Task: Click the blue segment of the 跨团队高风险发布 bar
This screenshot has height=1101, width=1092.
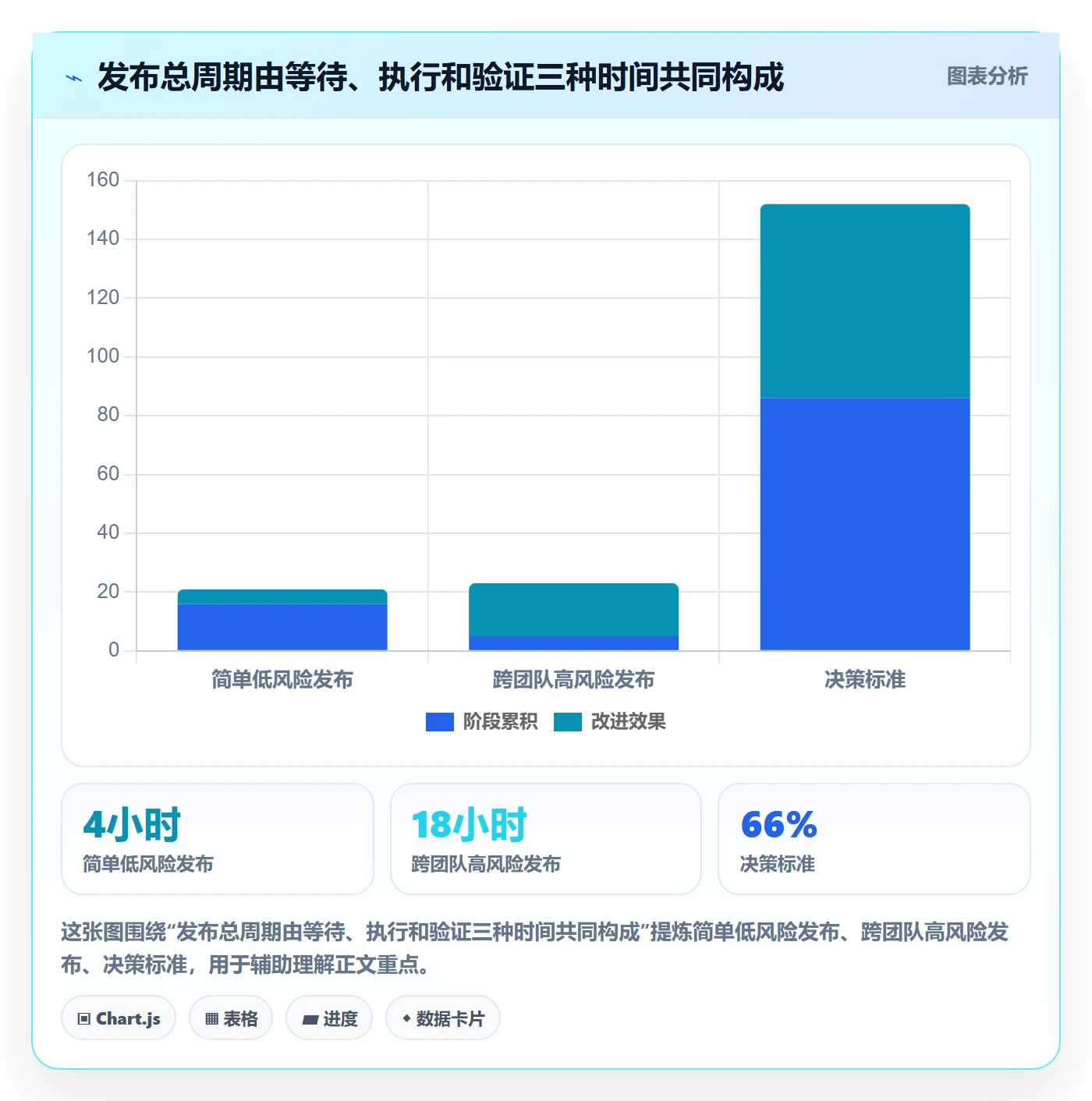Action: (x=573, y=643)
